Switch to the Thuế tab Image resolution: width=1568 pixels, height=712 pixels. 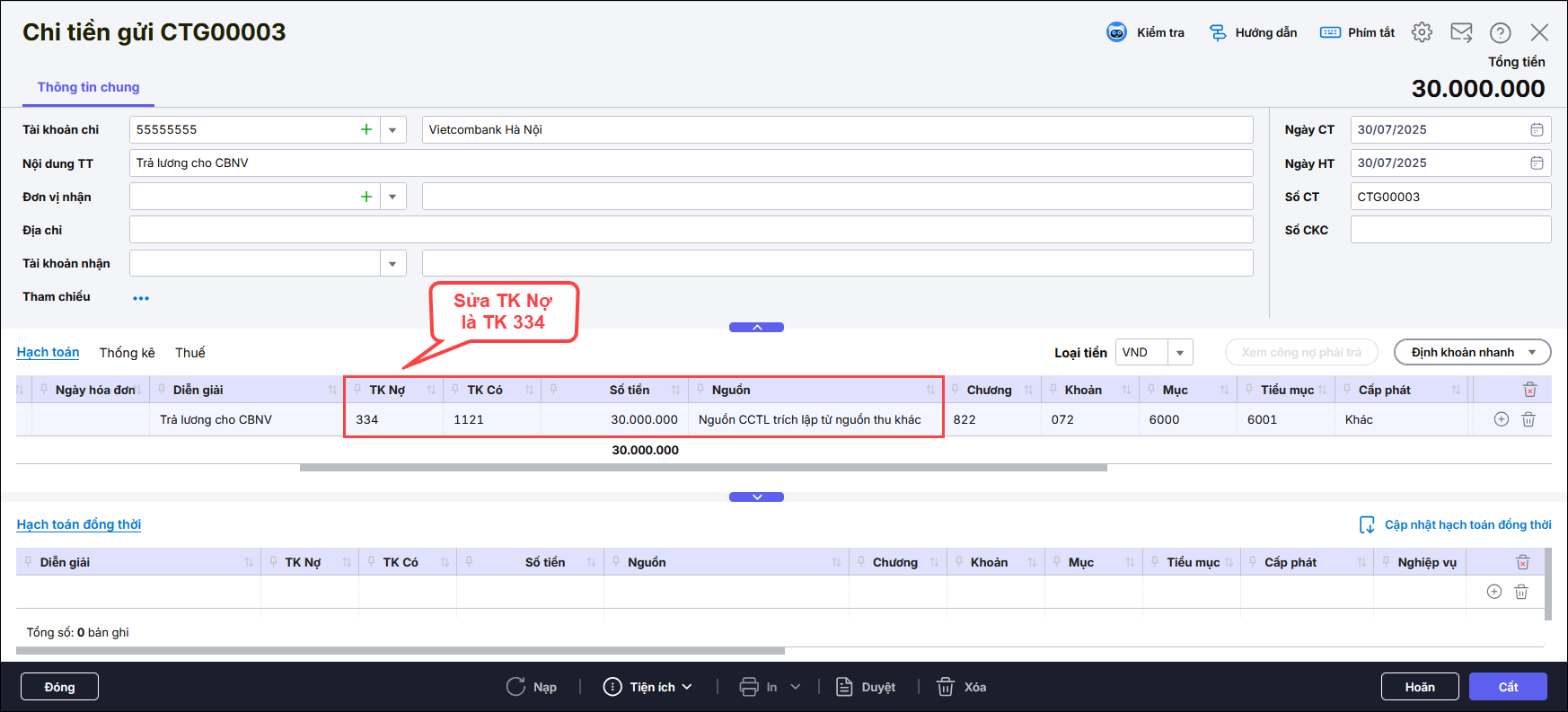pos(189,353)
